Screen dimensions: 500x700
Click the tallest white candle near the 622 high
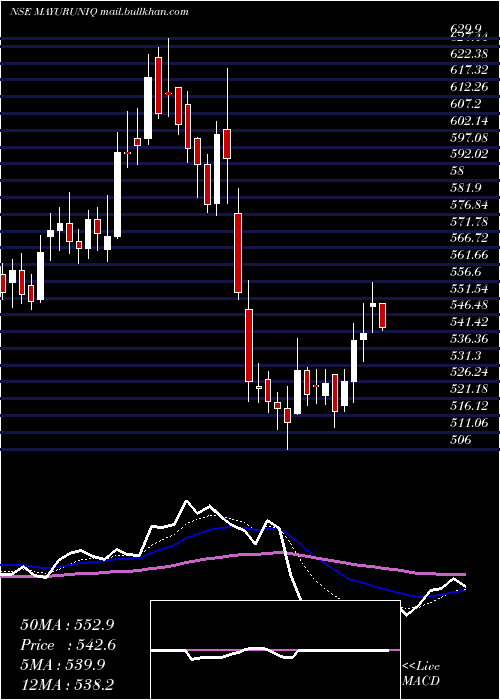point(148,108)
